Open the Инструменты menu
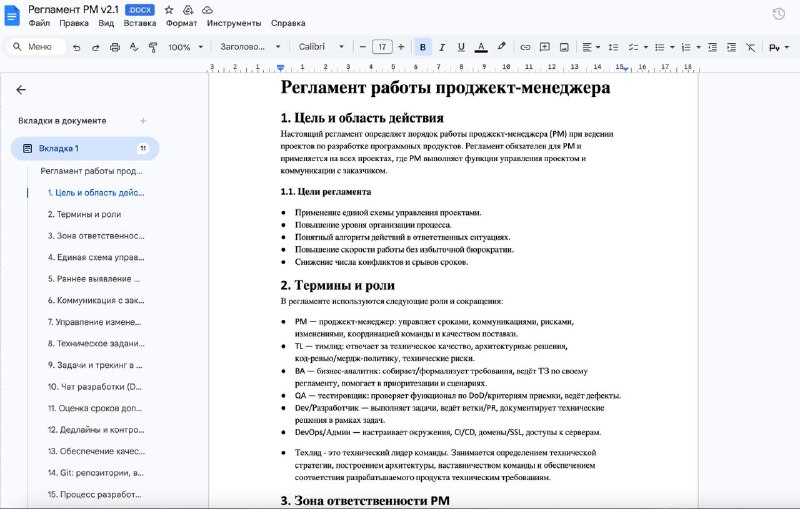The image size is (800, 509). 234,22
